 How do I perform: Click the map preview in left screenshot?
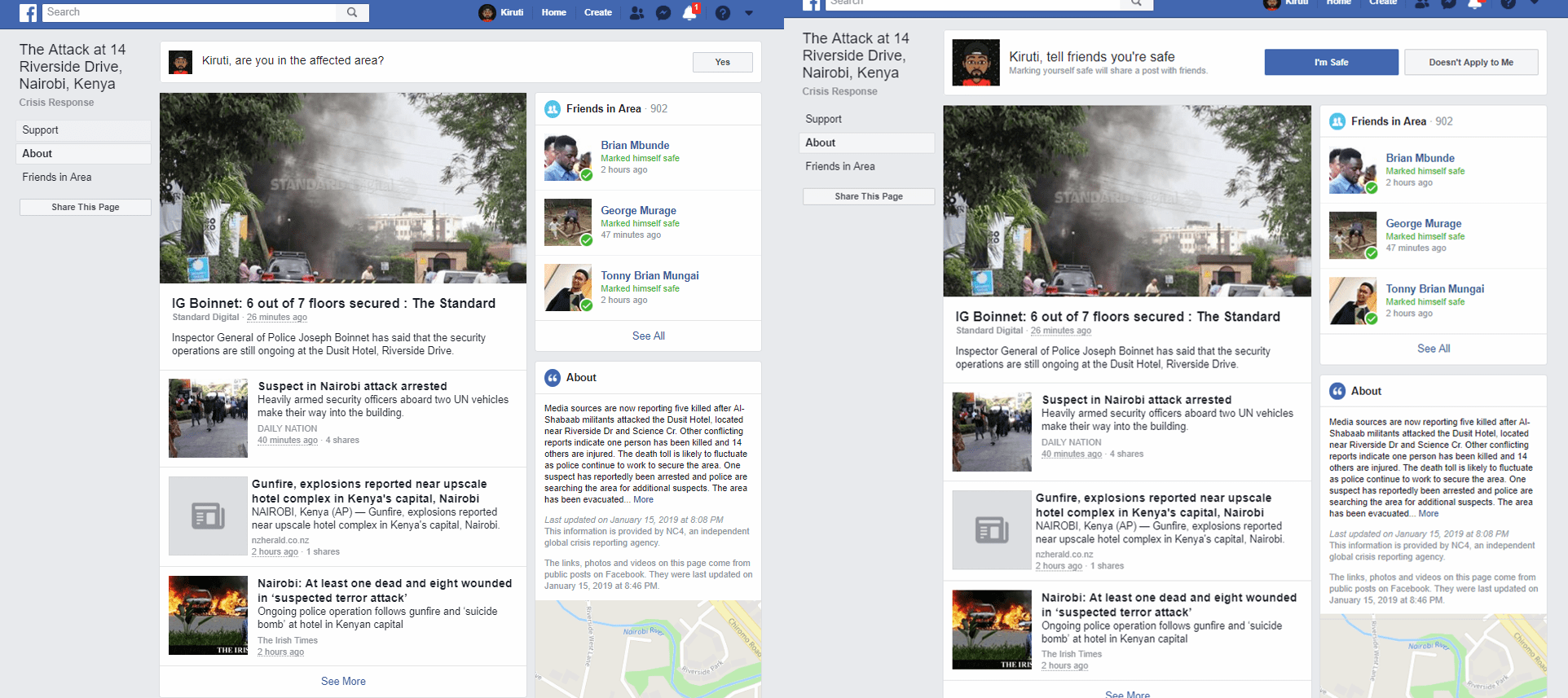pyautogui.click(x=648, y=649)
